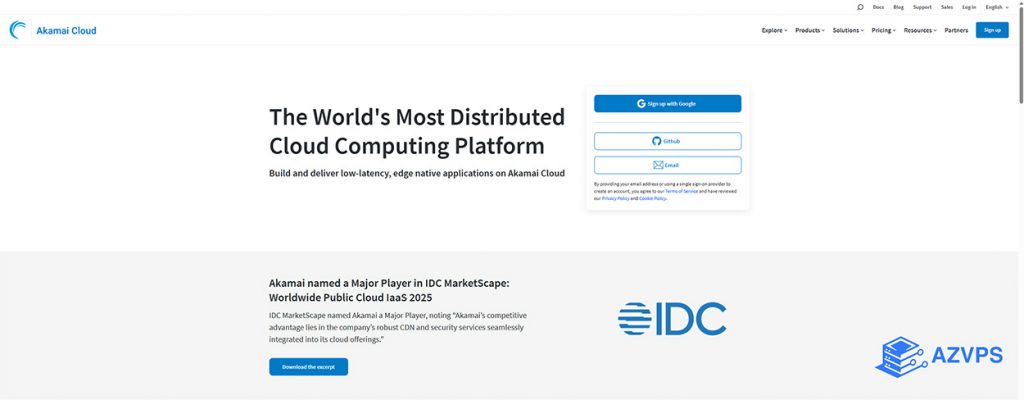Screen dimensions: 1024x400
Task: Download the excerpt button
Action: pos(308,367)
